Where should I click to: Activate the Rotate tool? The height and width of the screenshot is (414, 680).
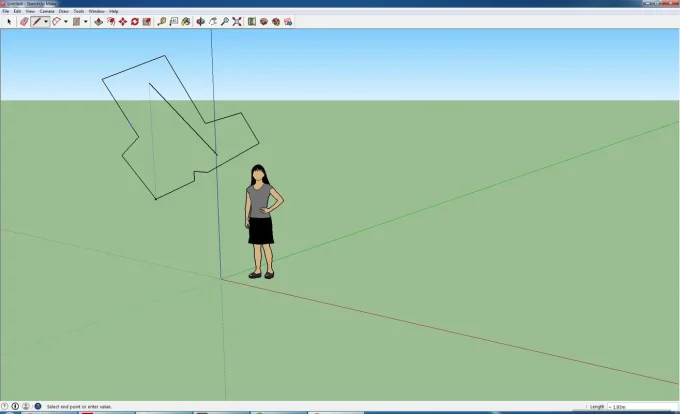pos(134,21)
